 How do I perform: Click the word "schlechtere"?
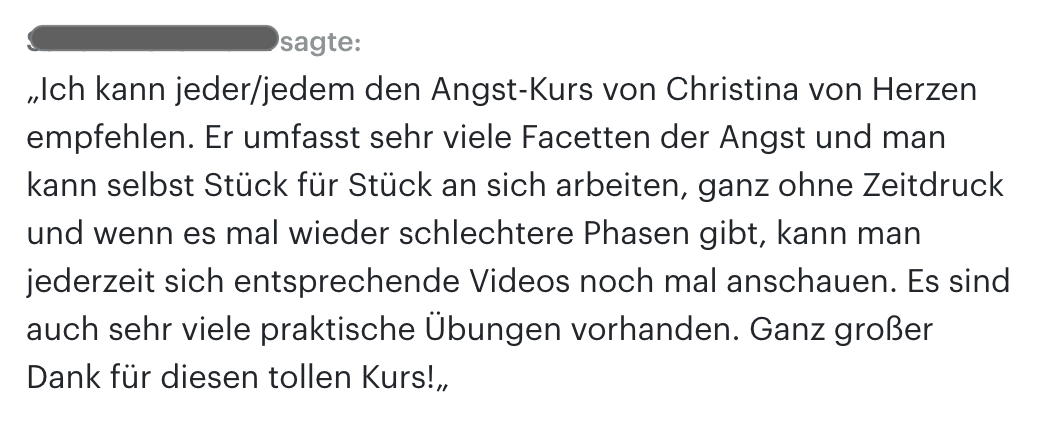[x=487, y=234]
